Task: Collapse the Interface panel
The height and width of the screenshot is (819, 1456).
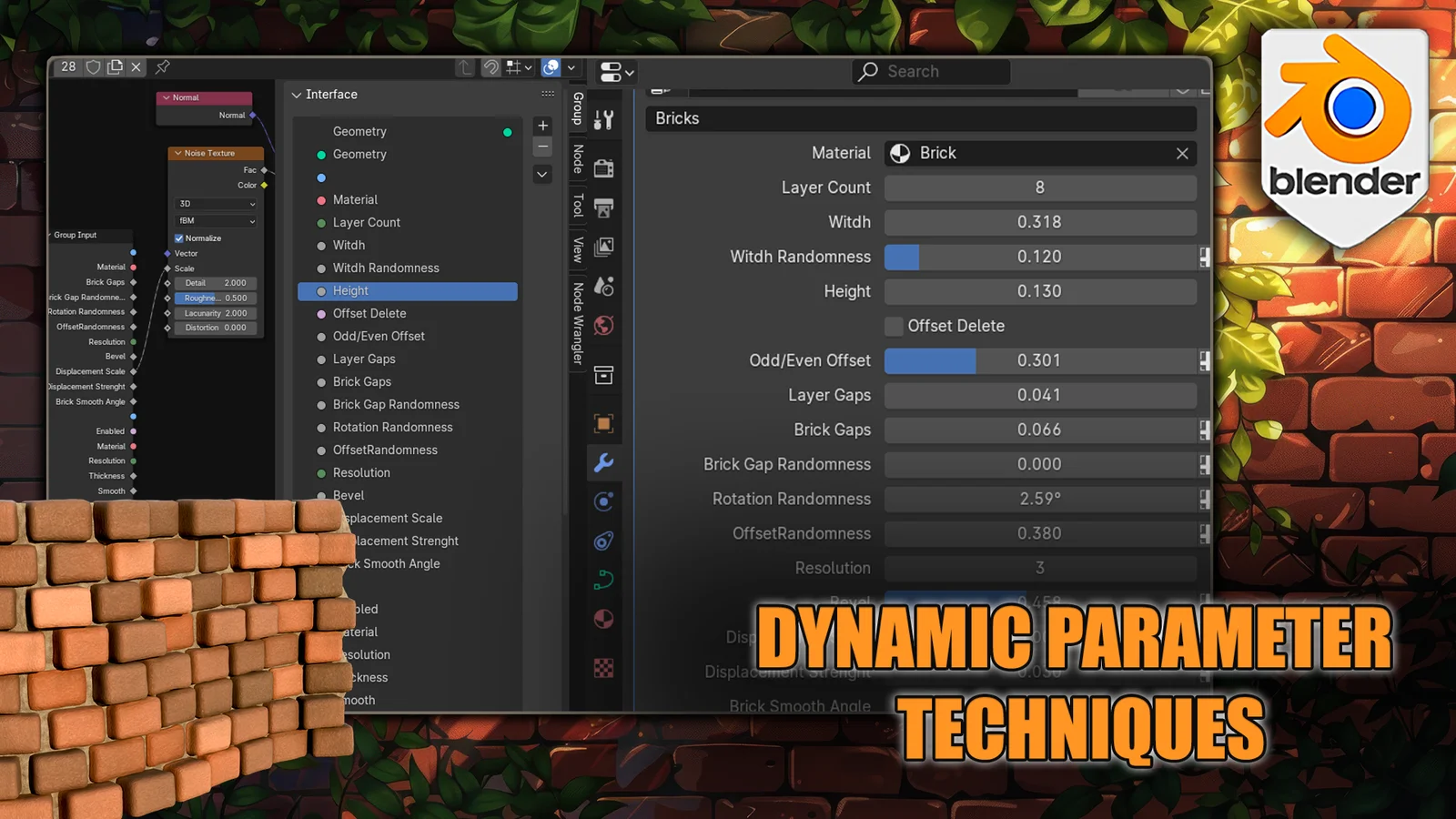Action: tap(297, 95)
